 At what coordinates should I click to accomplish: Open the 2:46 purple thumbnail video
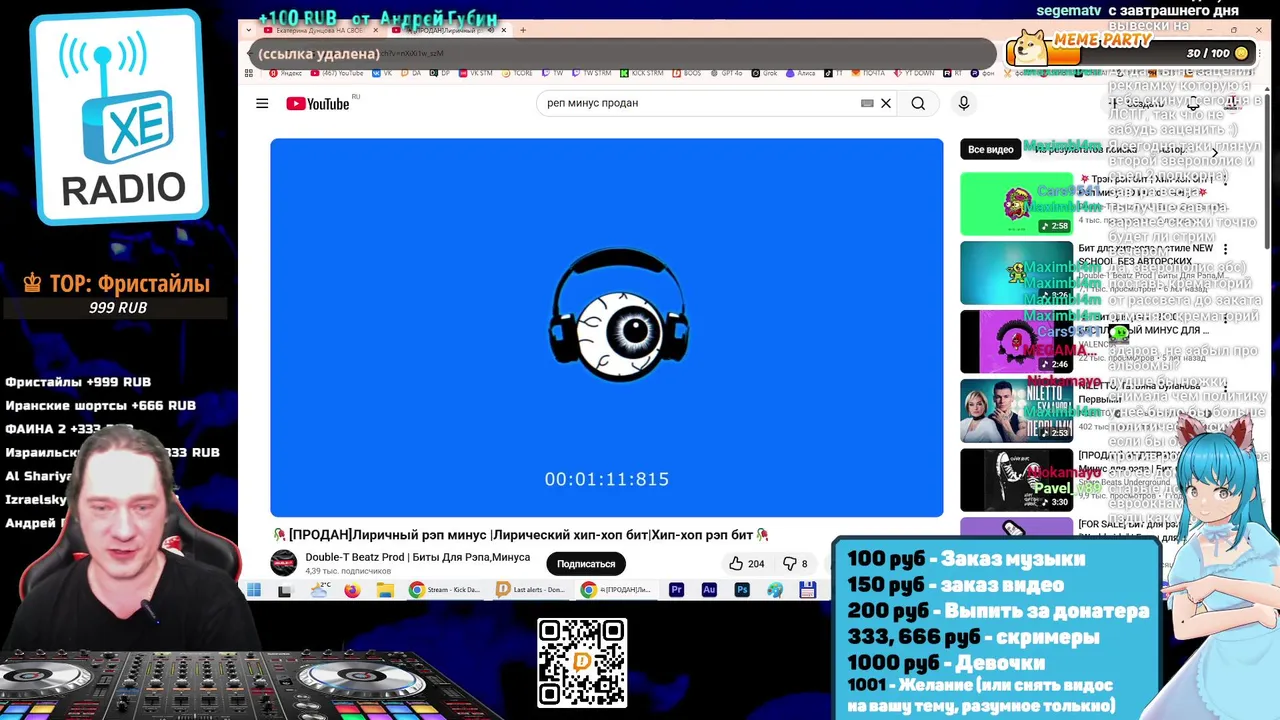pos(1016,342)
